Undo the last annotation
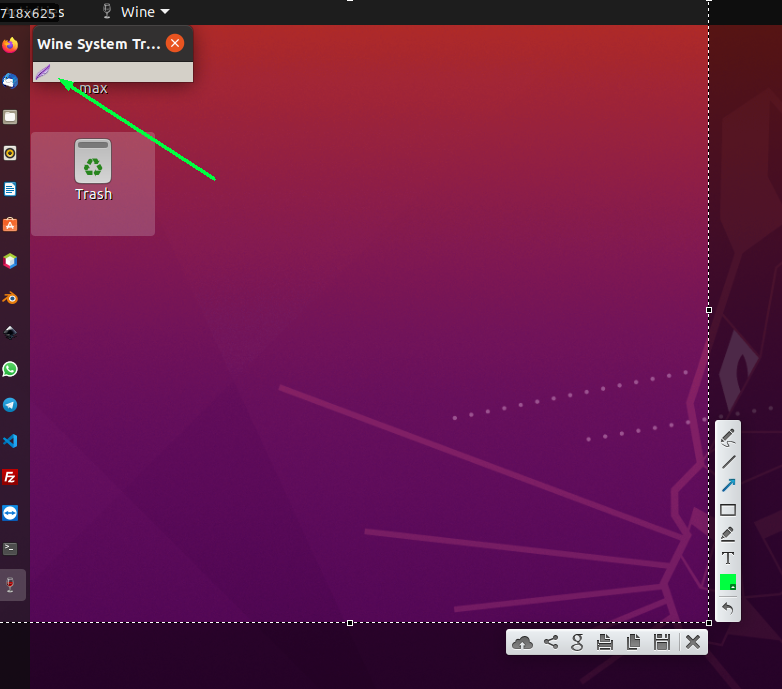This screenshot has height=689, width=782. (x=728, y=608)
